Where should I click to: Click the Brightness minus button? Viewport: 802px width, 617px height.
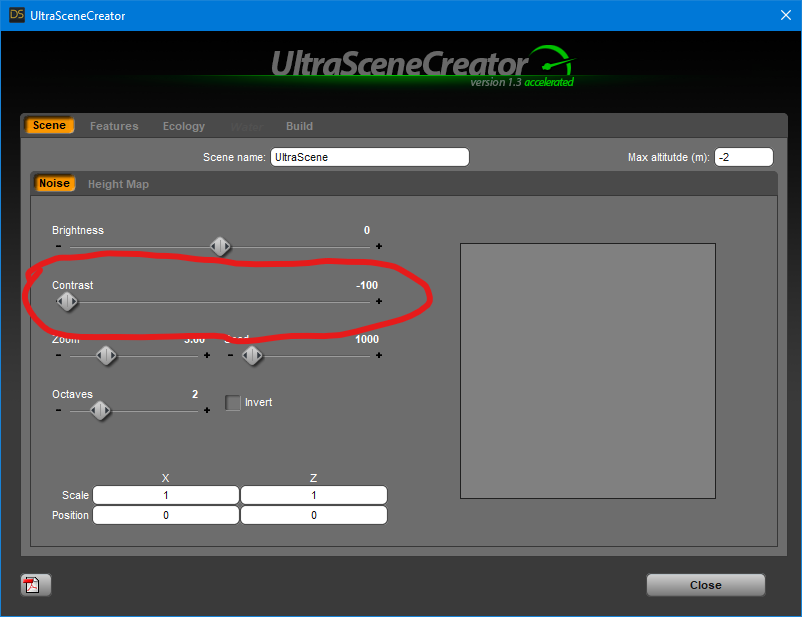[58, 247]
